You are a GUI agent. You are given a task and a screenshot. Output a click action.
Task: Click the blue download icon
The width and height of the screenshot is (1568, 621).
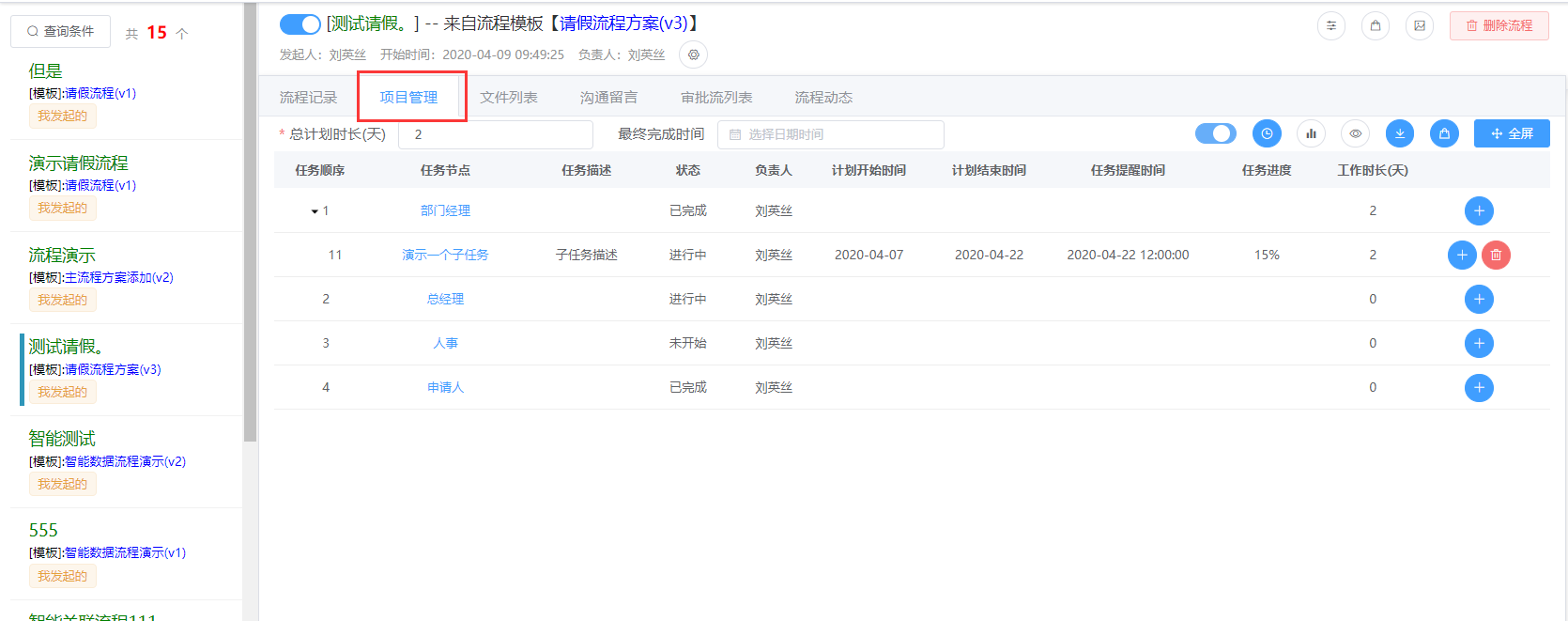(x=1400, y=133)
